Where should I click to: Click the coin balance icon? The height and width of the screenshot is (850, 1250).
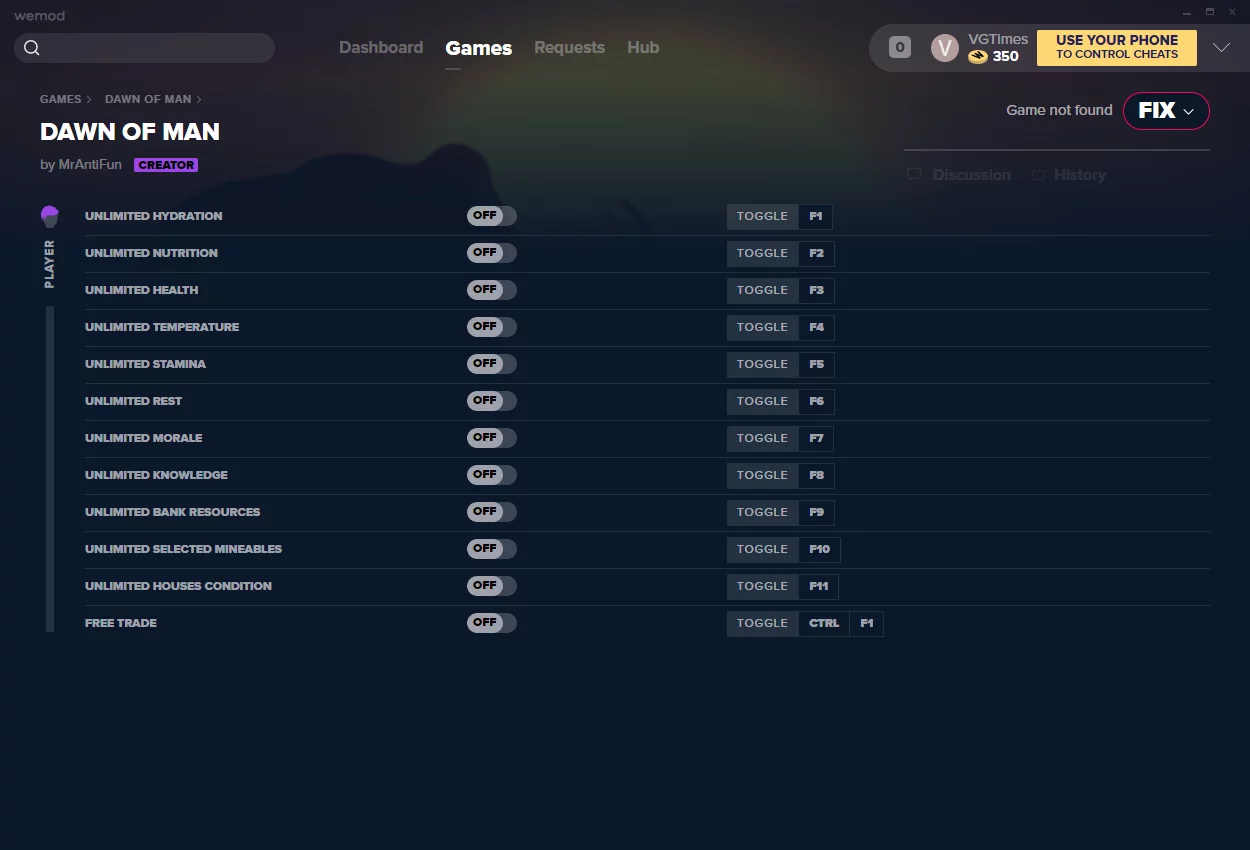[978, 57]
